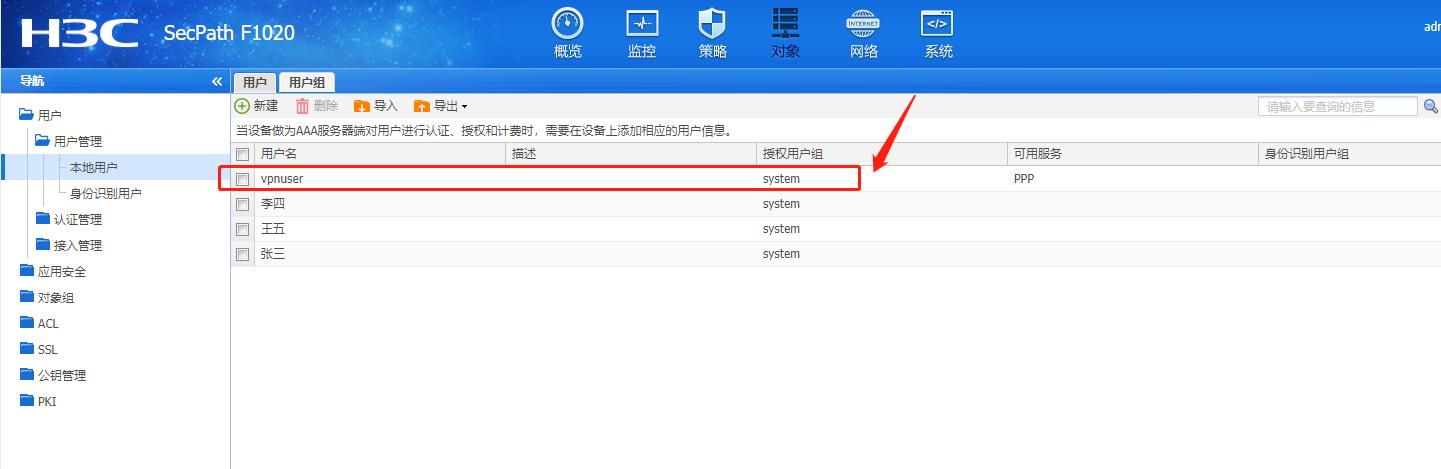Image resolution: width=1441 pixels, height=469 pixels.
Task: Click the 删除 trash icon
Action: pyautogui.click(x=302, y=106)
